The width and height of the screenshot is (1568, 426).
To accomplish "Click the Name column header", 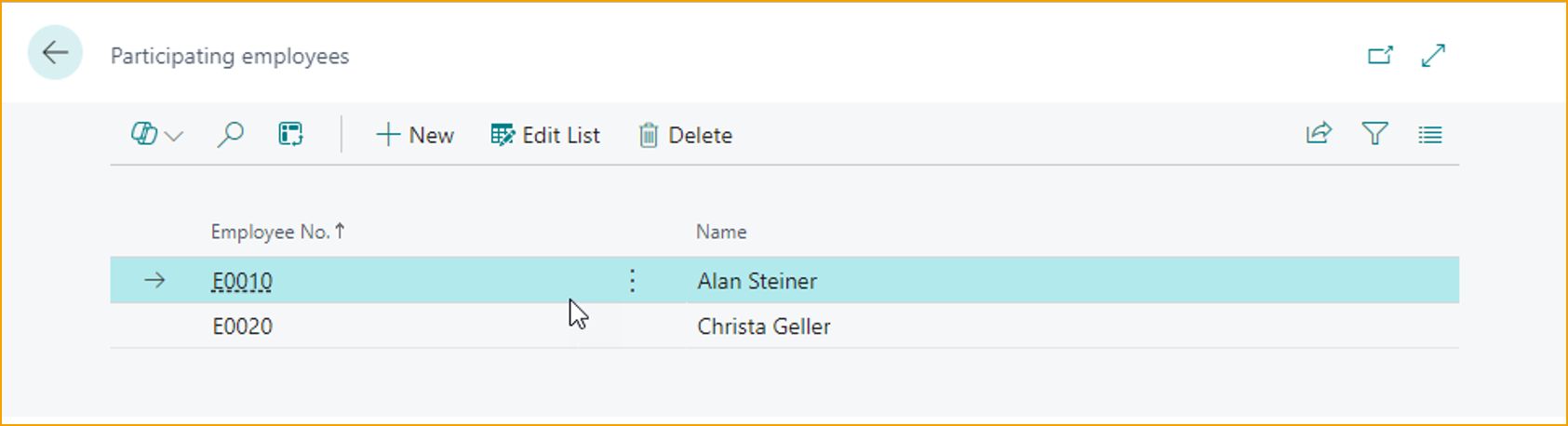I will [721, 232].
